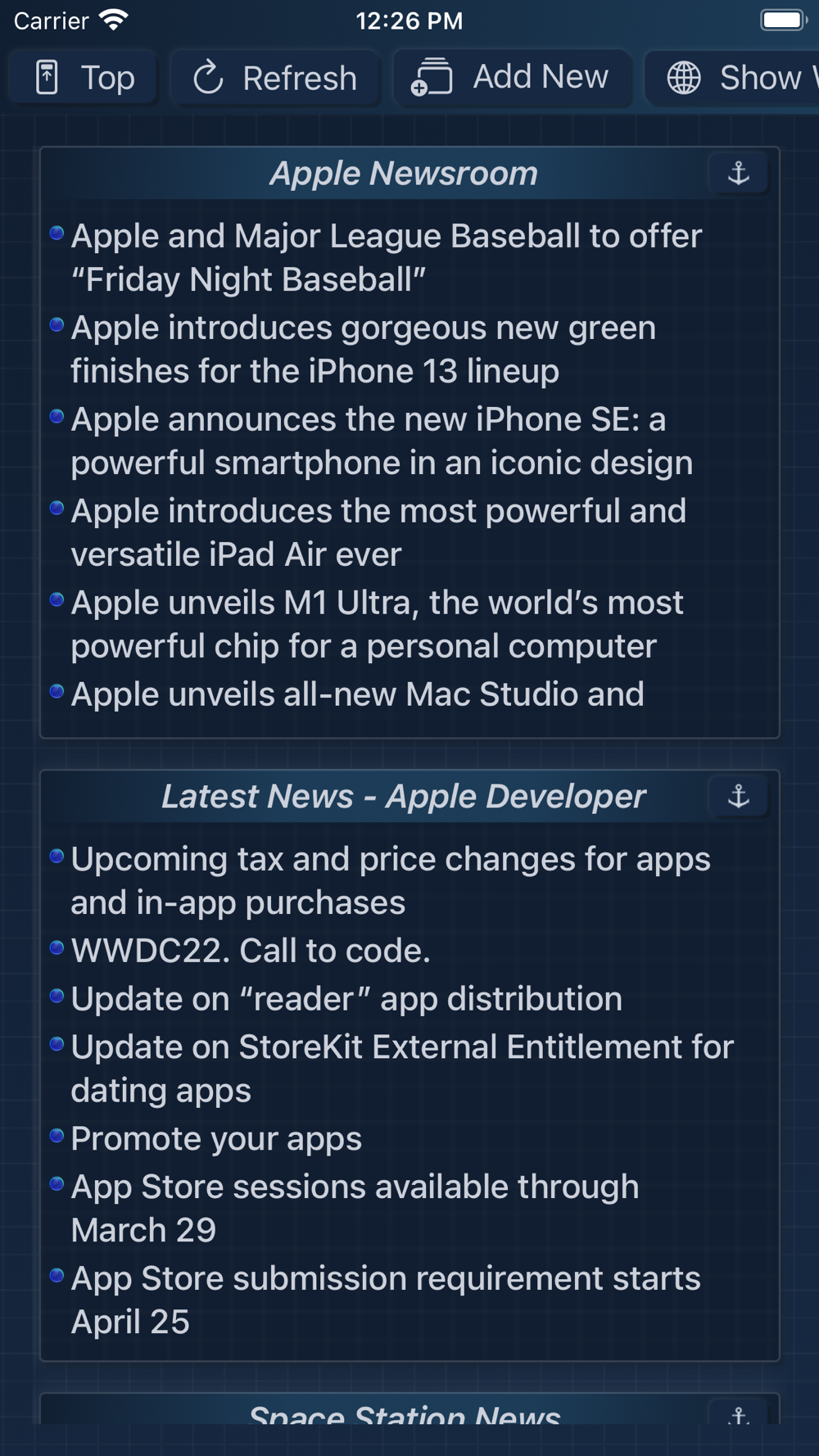The image size is (819, 1456).
Task: Open the all-new Mac Studio headline
Action: point(358,694)
